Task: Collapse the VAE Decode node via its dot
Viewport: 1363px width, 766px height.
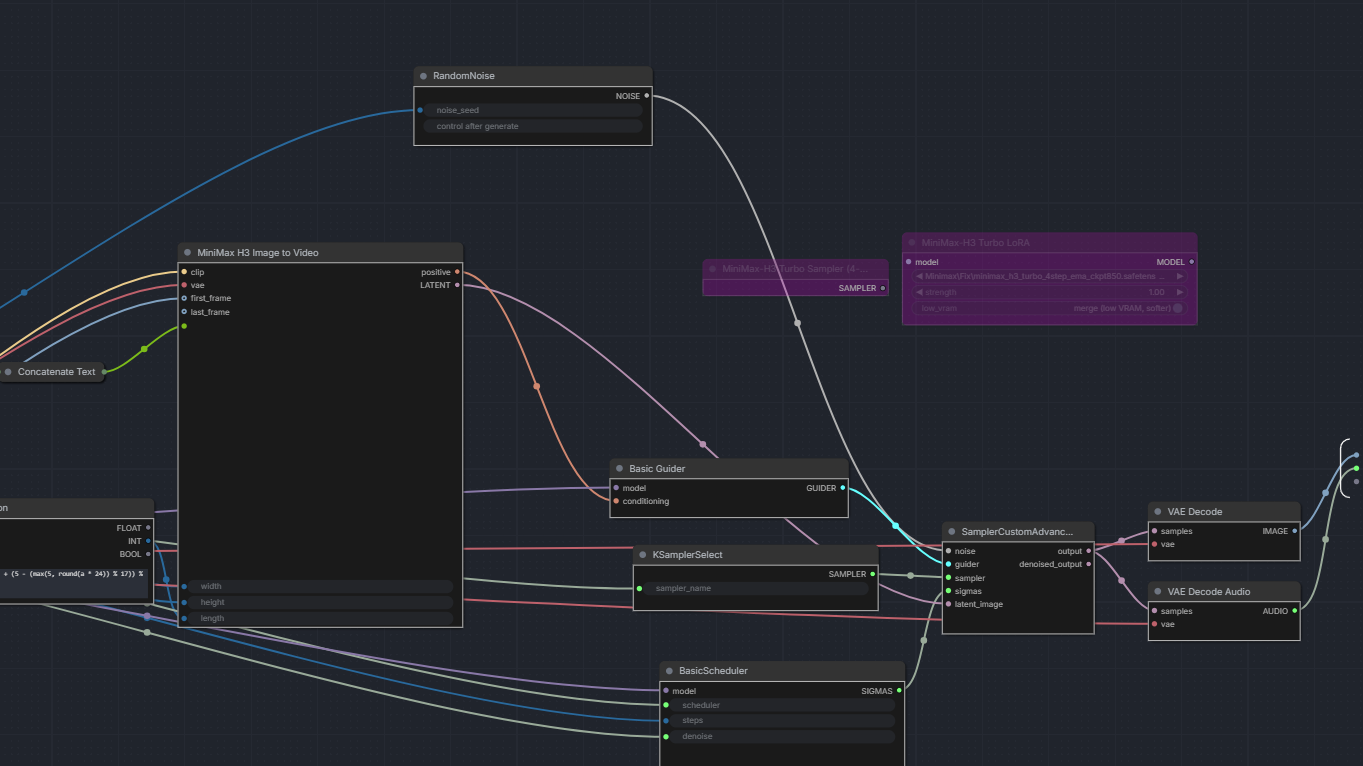Action: (x=1157, y=512)
